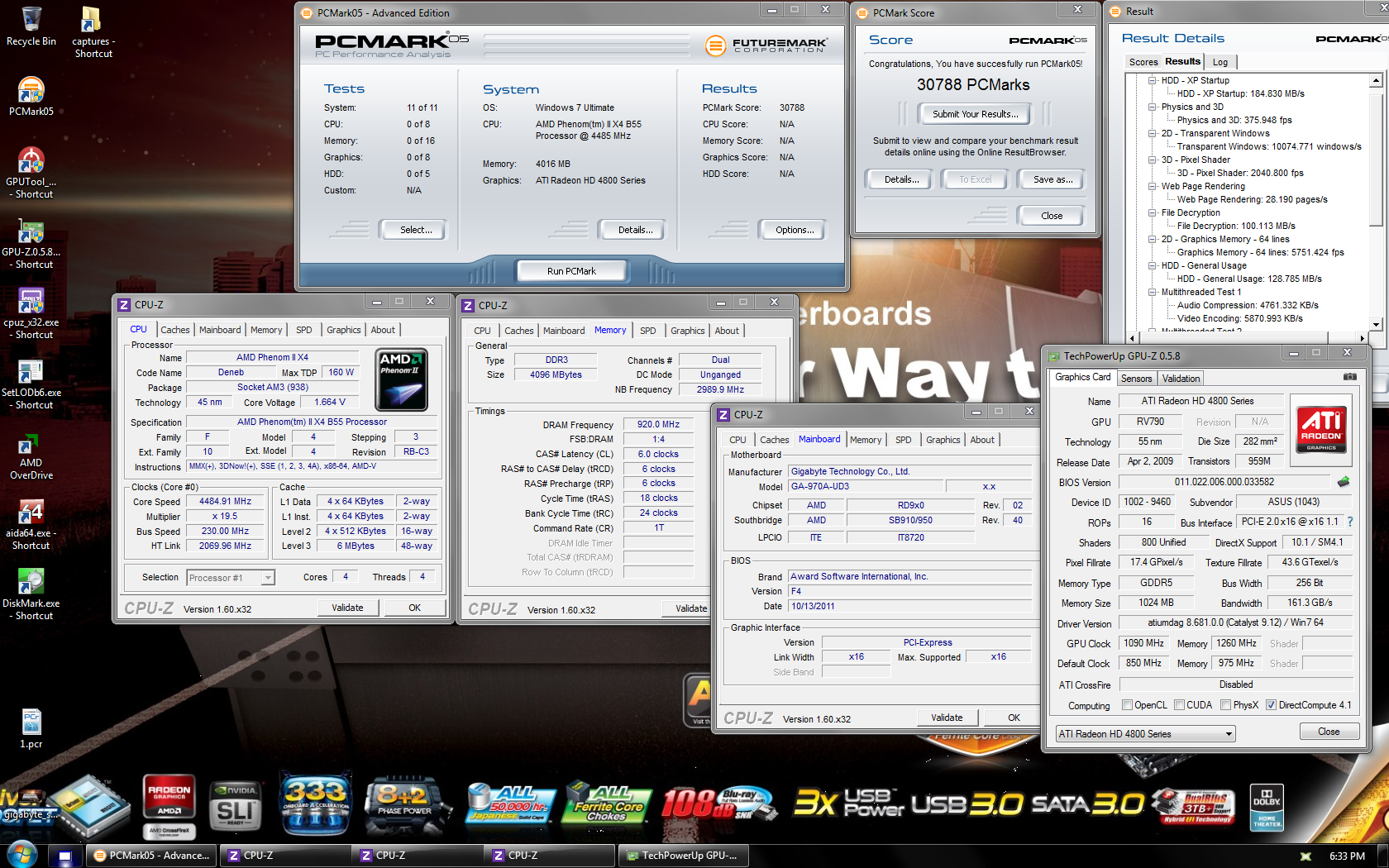
Task: Click the Futuremark Corporation logo
Action: pos(766,45)
